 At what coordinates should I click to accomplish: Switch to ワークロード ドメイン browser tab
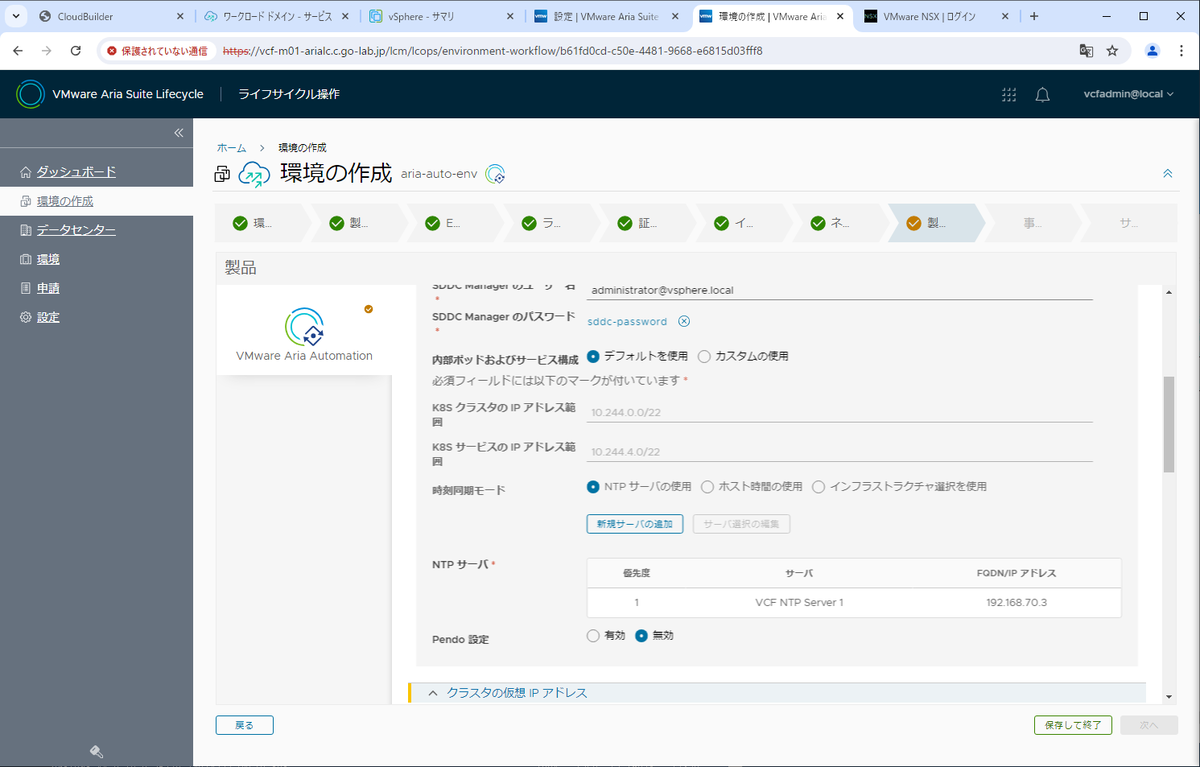278,17
